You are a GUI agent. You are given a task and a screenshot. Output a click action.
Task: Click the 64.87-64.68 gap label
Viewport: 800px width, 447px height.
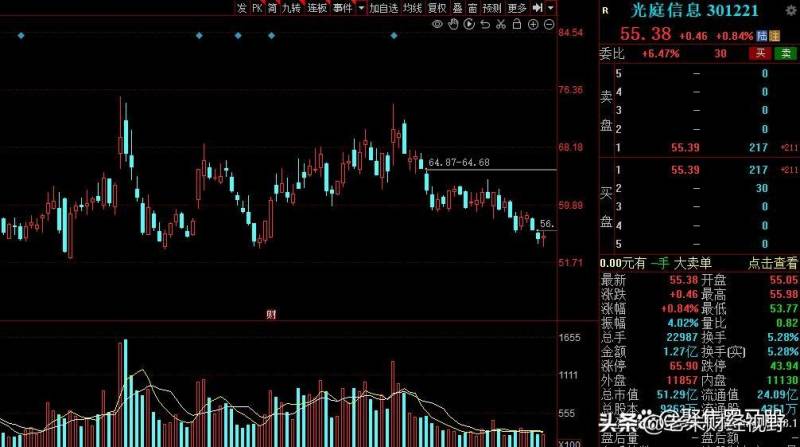tap(459, 162)
